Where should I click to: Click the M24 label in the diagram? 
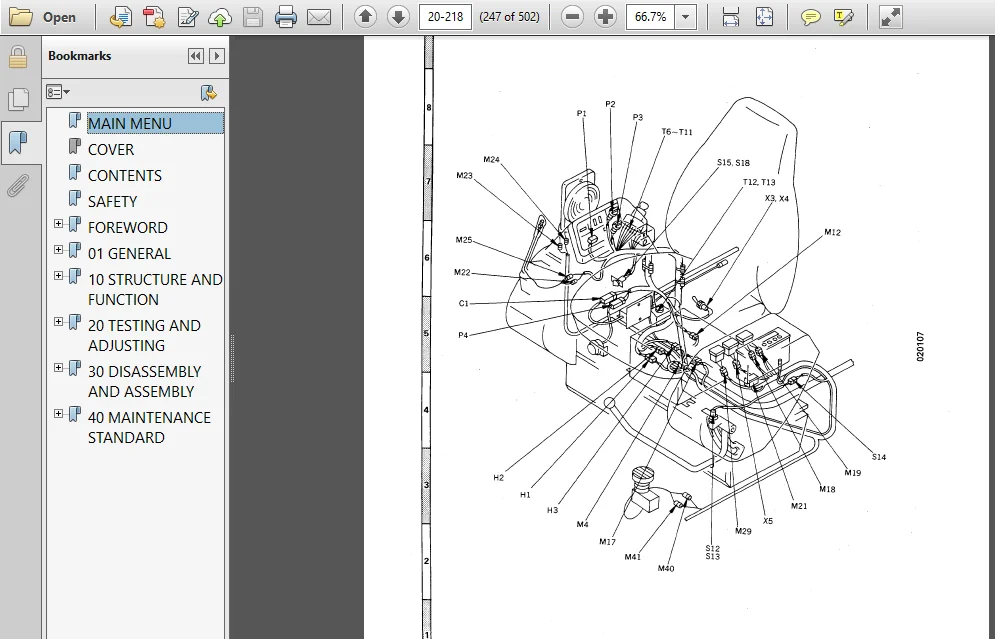491,159
